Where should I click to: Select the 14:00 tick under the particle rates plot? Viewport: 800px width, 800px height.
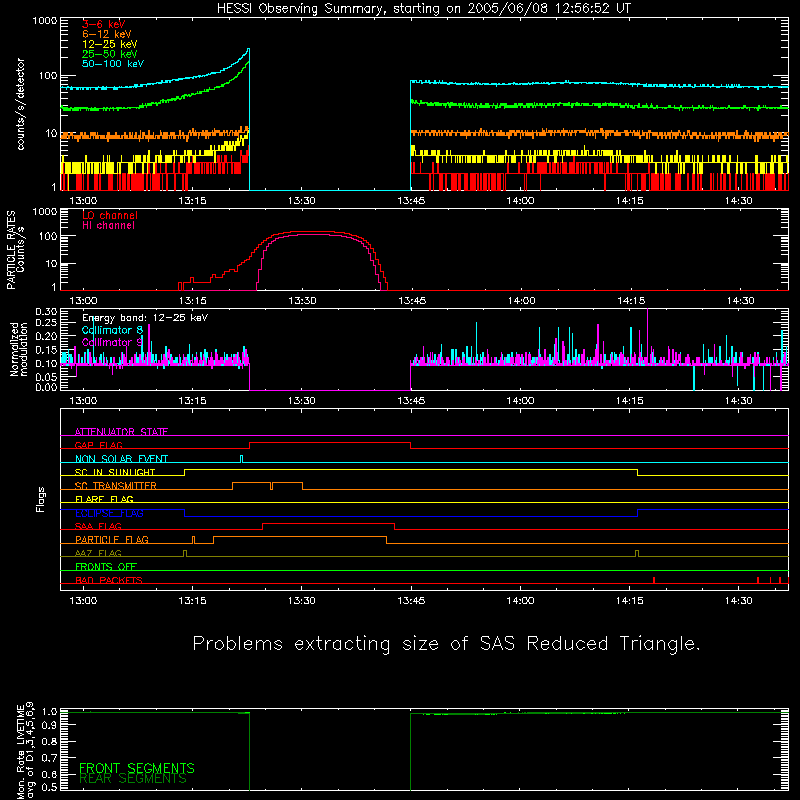point(521,301)
